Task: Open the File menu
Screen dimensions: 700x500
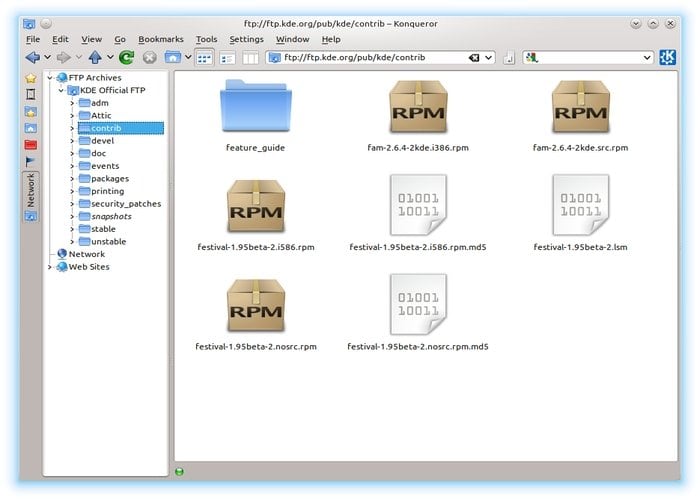Action: click(33, 39)
